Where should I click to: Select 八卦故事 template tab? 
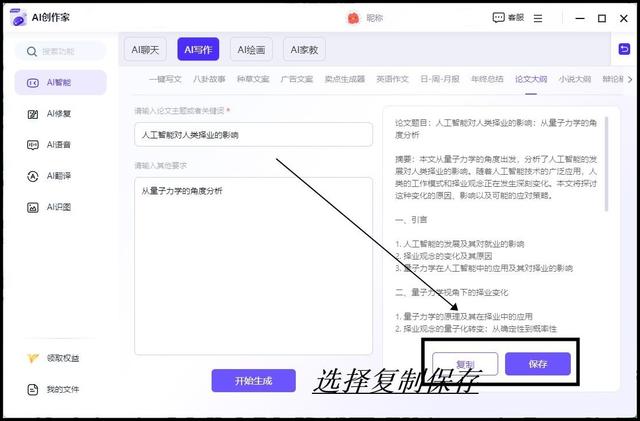click(x=209, y=79)
